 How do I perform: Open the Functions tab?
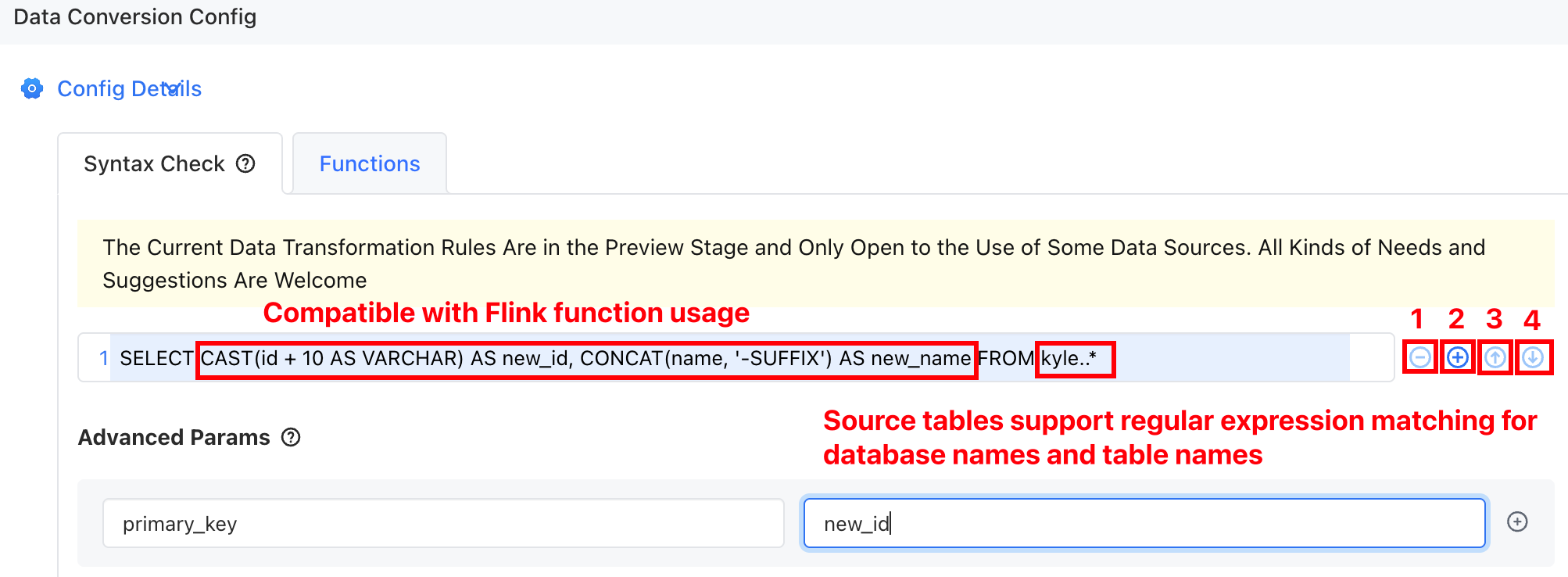pos(370,163)
